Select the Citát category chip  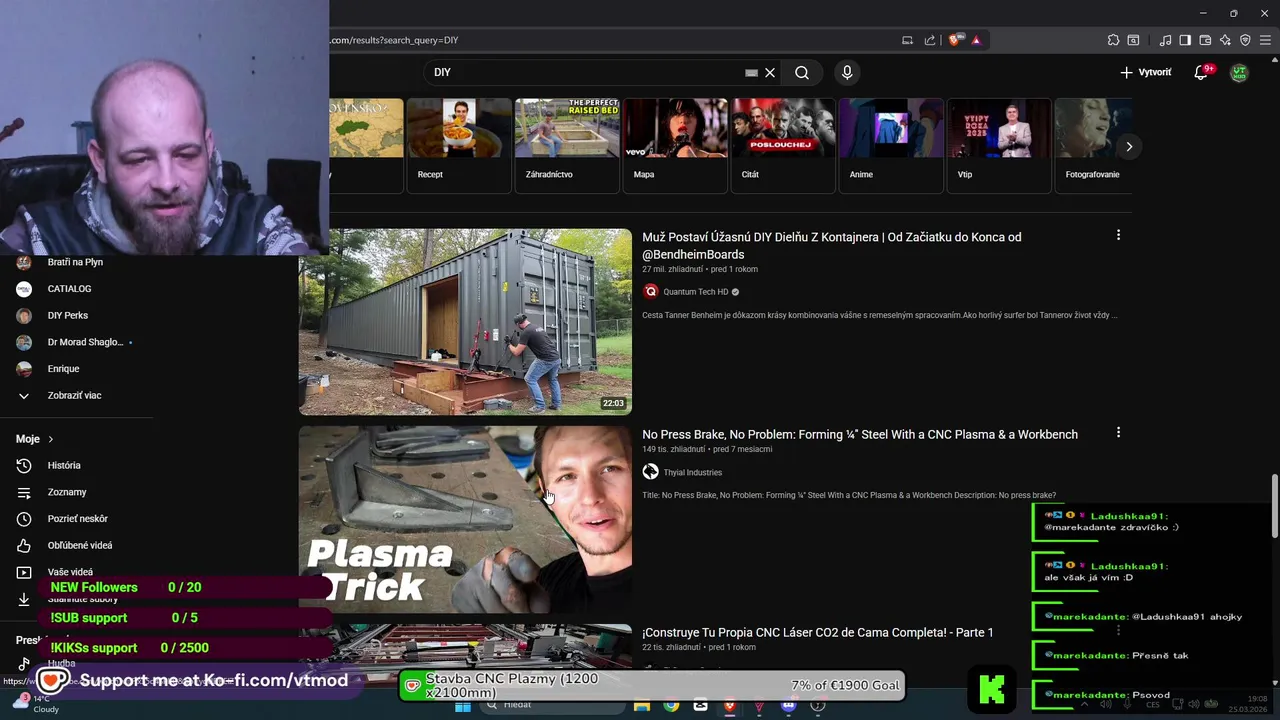click(x=783, y=145)
